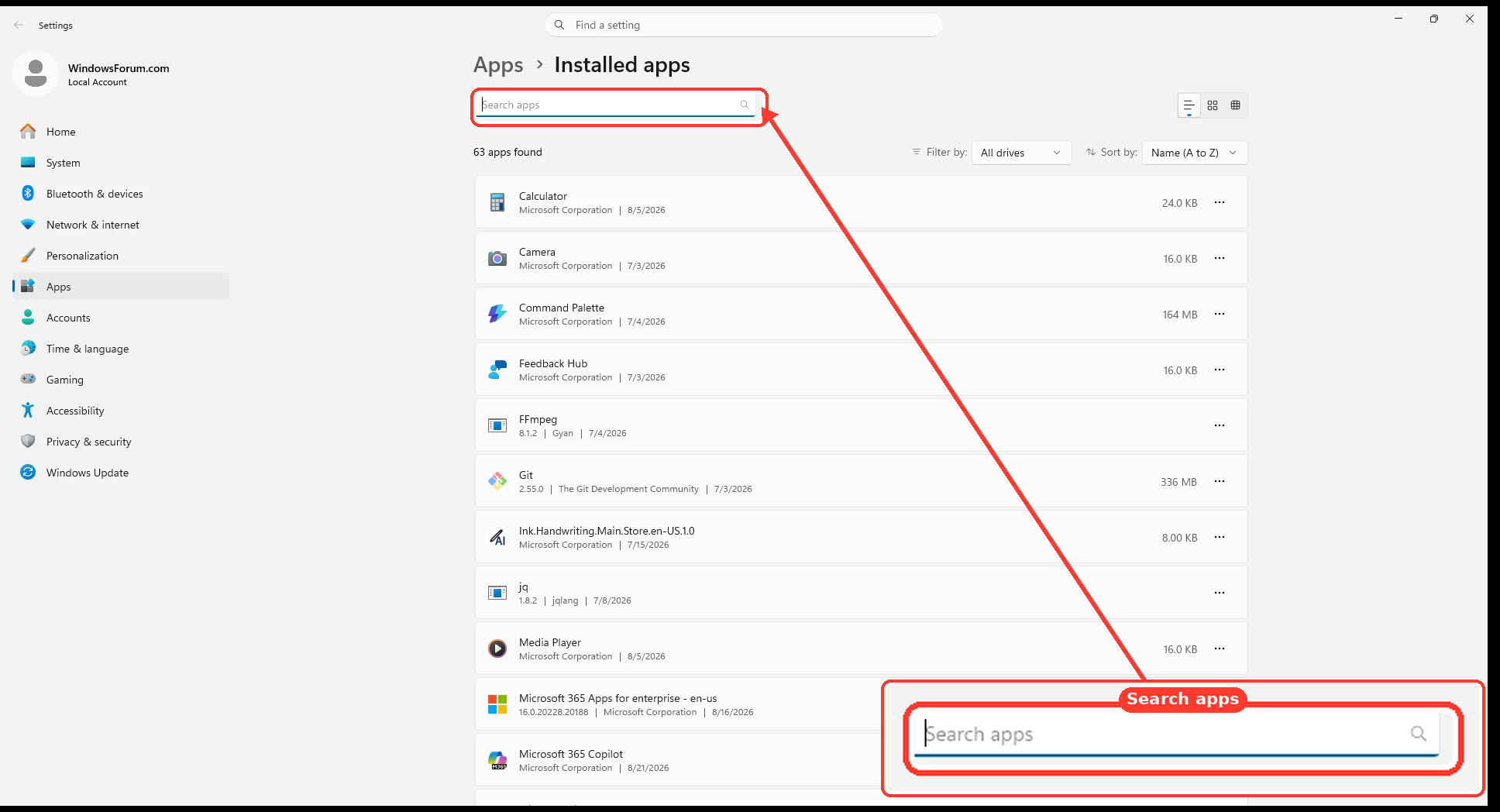Open more options for Camera
This screenshot has height=812, width=1500.
point(1220,259)
